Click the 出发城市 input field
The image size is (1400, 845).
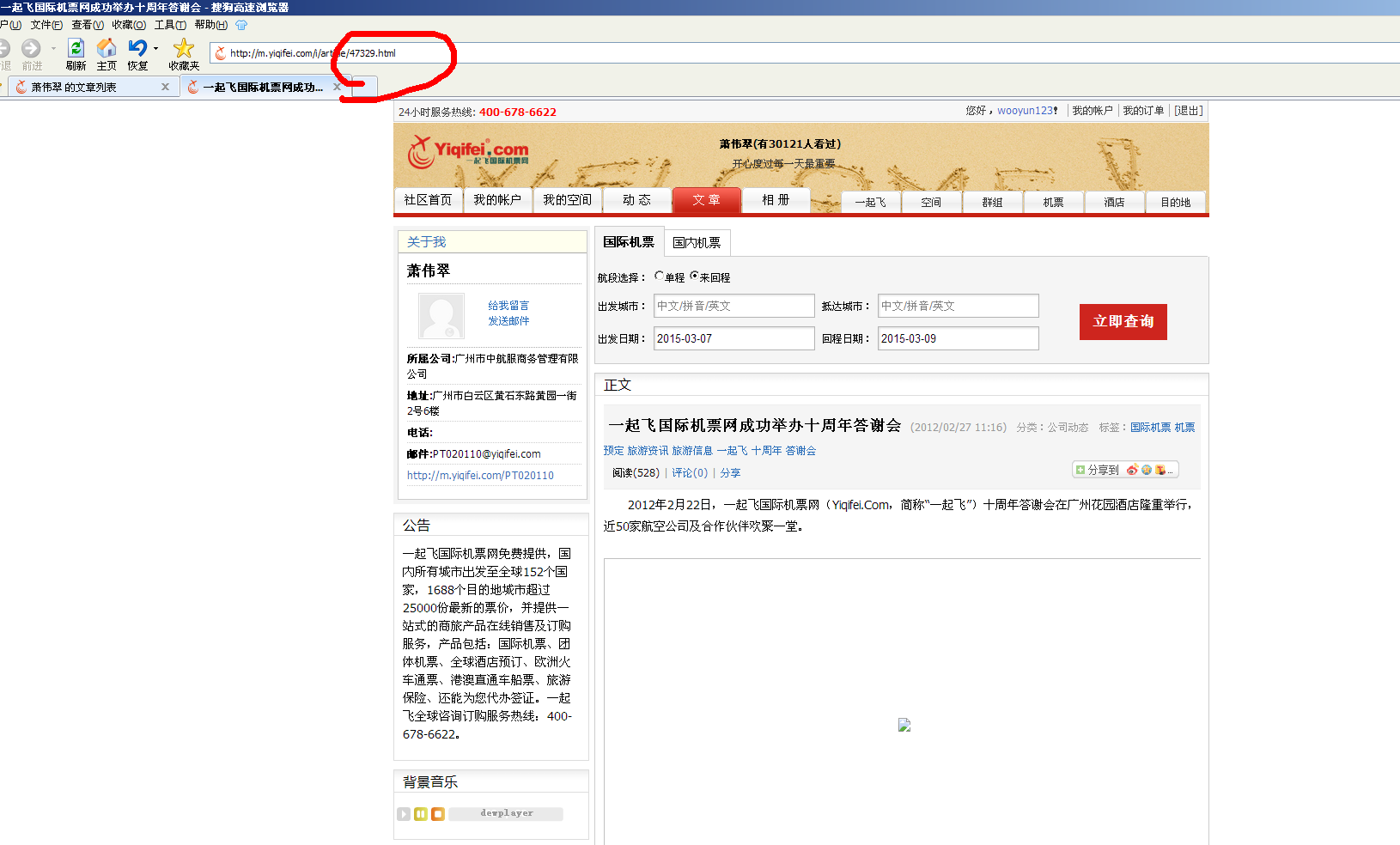(x=734, y=306)
